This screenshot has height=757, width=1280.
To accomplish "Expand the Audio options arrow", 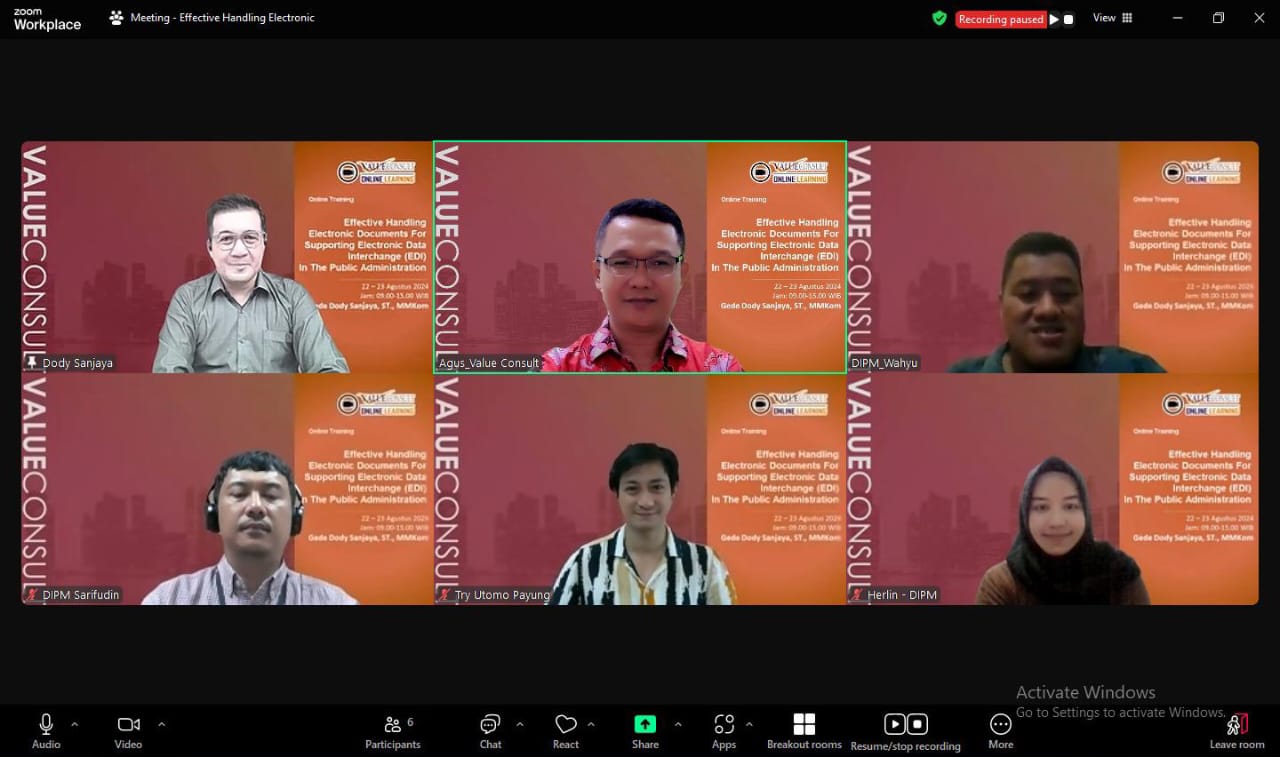I will tap(74, 724).
